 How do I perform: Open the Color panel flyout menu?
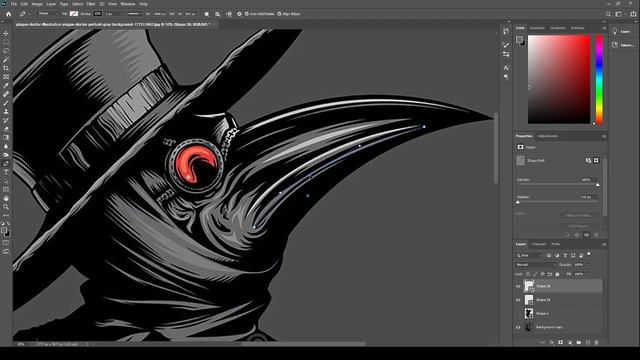point(604,28)
